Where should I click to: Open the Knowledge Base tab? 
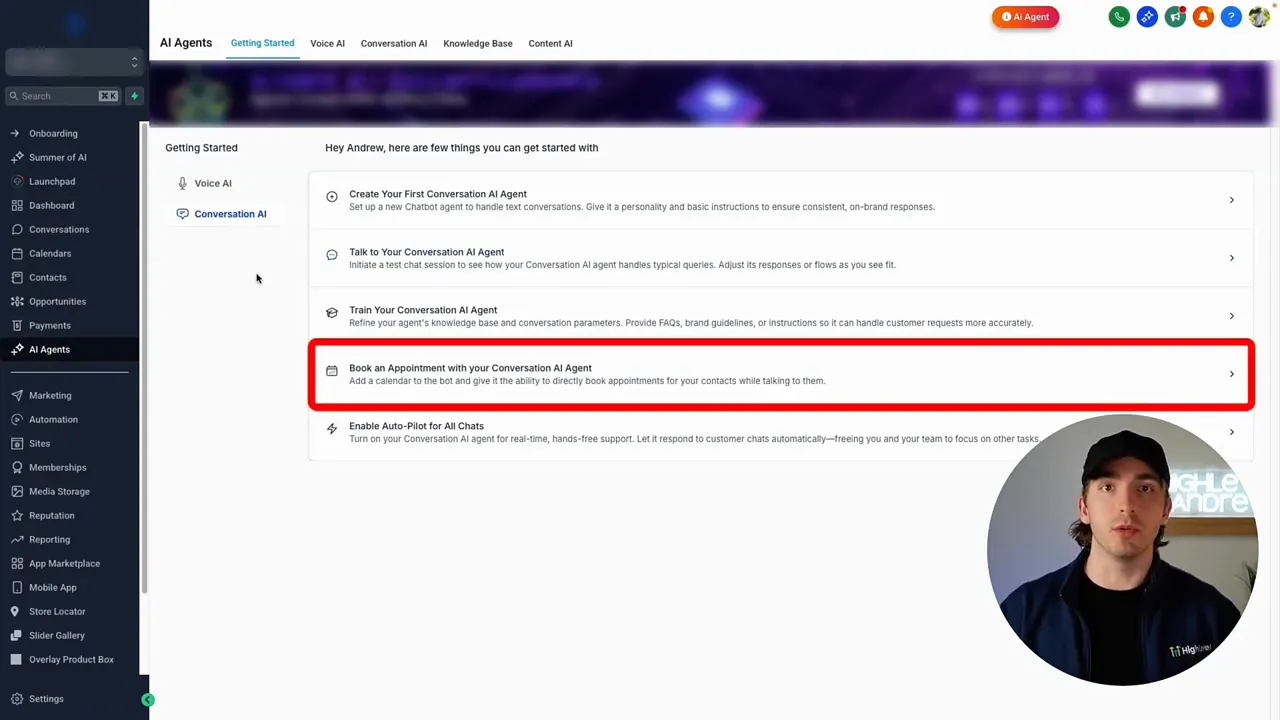[478, 43]
